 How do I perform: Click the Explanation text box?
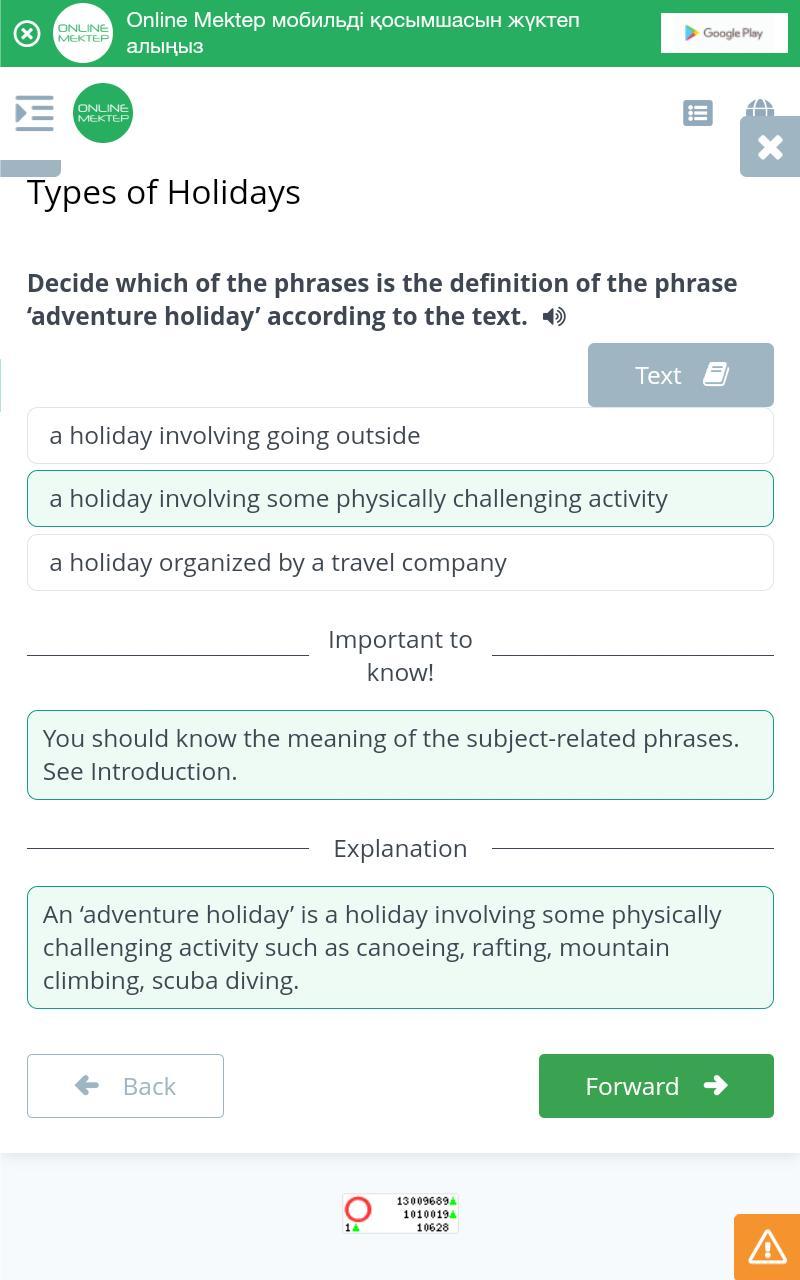[400, 947]
